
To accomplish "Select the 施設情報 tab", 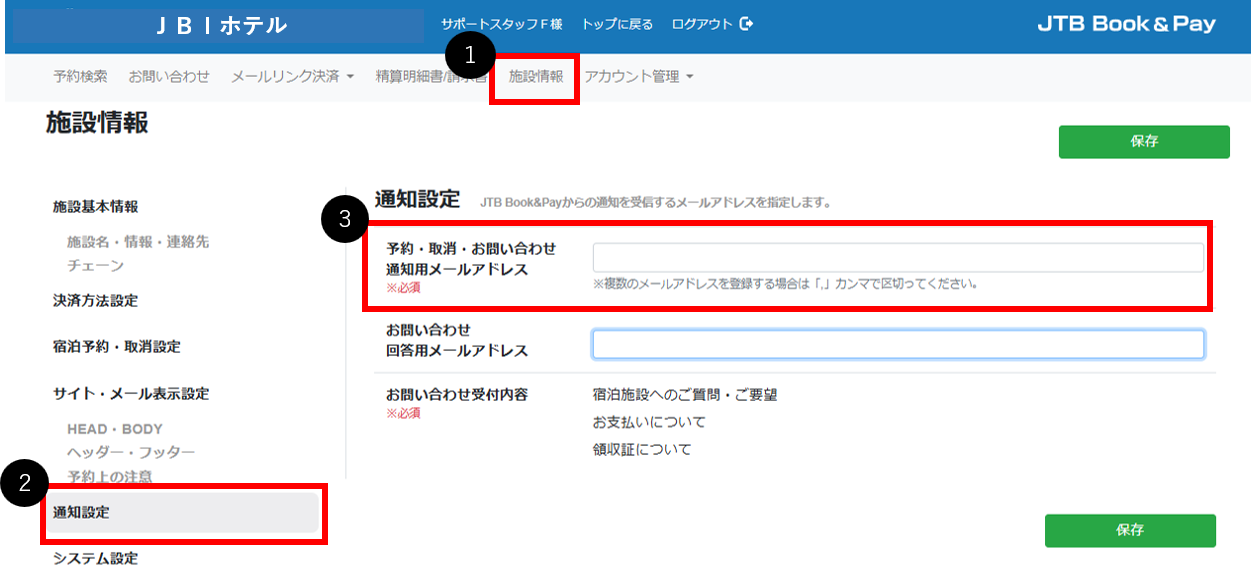I will [536, 76].
